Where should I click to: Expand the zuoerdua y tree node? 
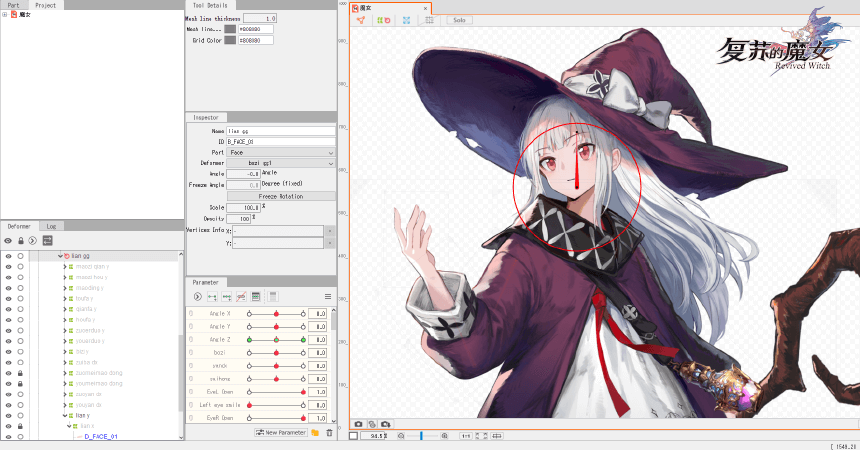[65, 330]
